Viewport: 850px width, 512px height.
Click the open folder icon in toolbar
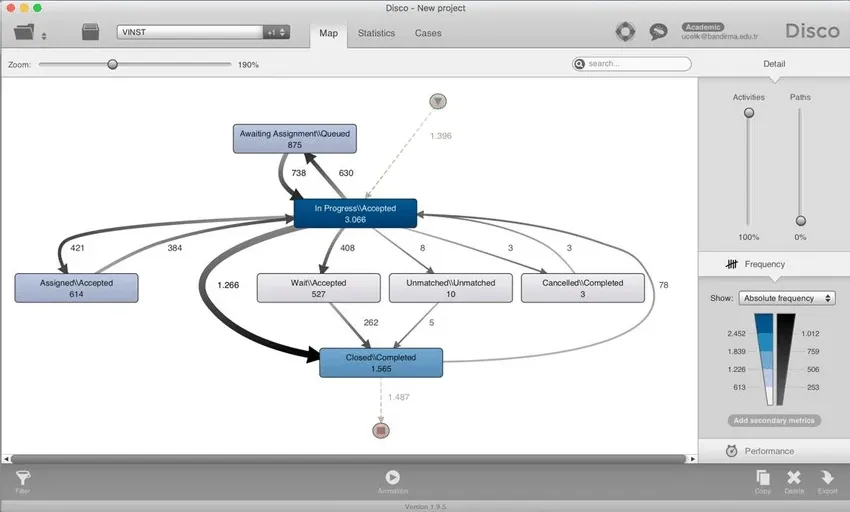click(26, 32)
